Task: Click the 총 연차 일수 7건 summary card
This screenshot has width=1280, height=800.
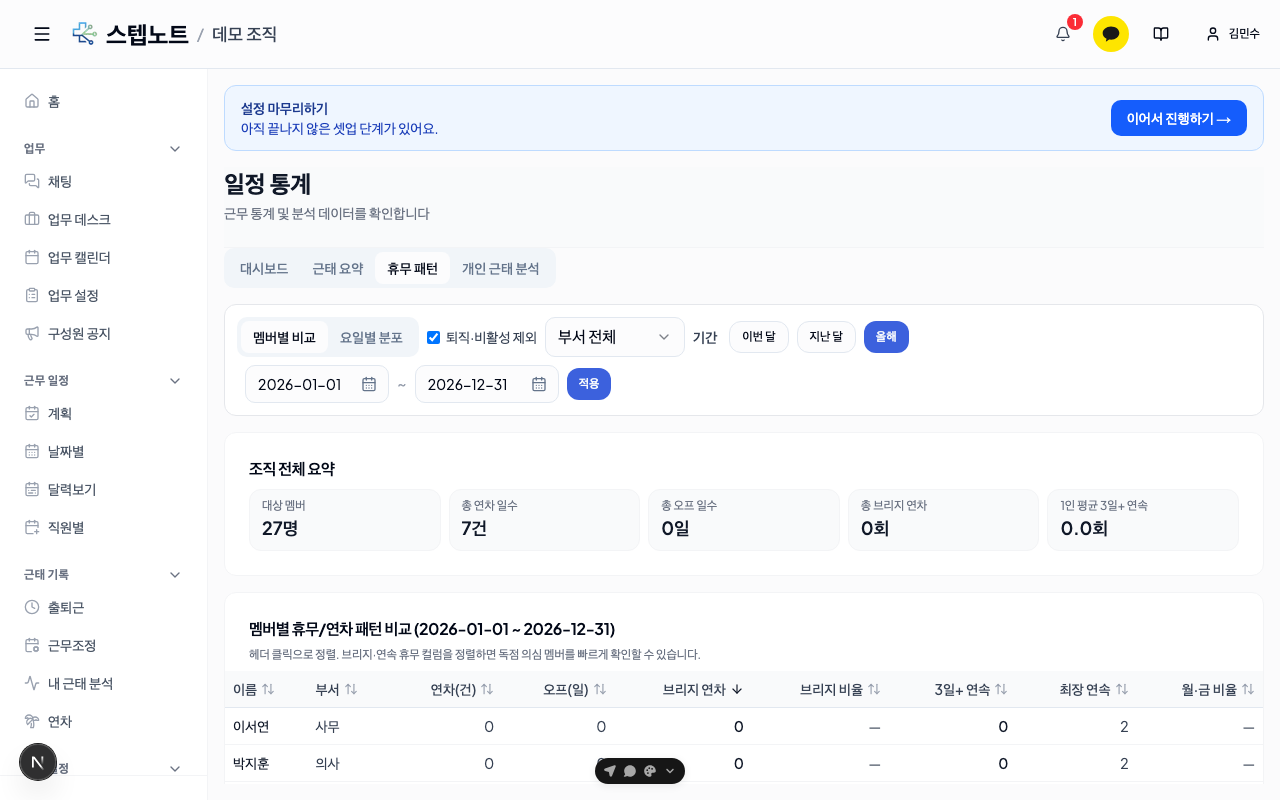Action: tap(544, 520)
